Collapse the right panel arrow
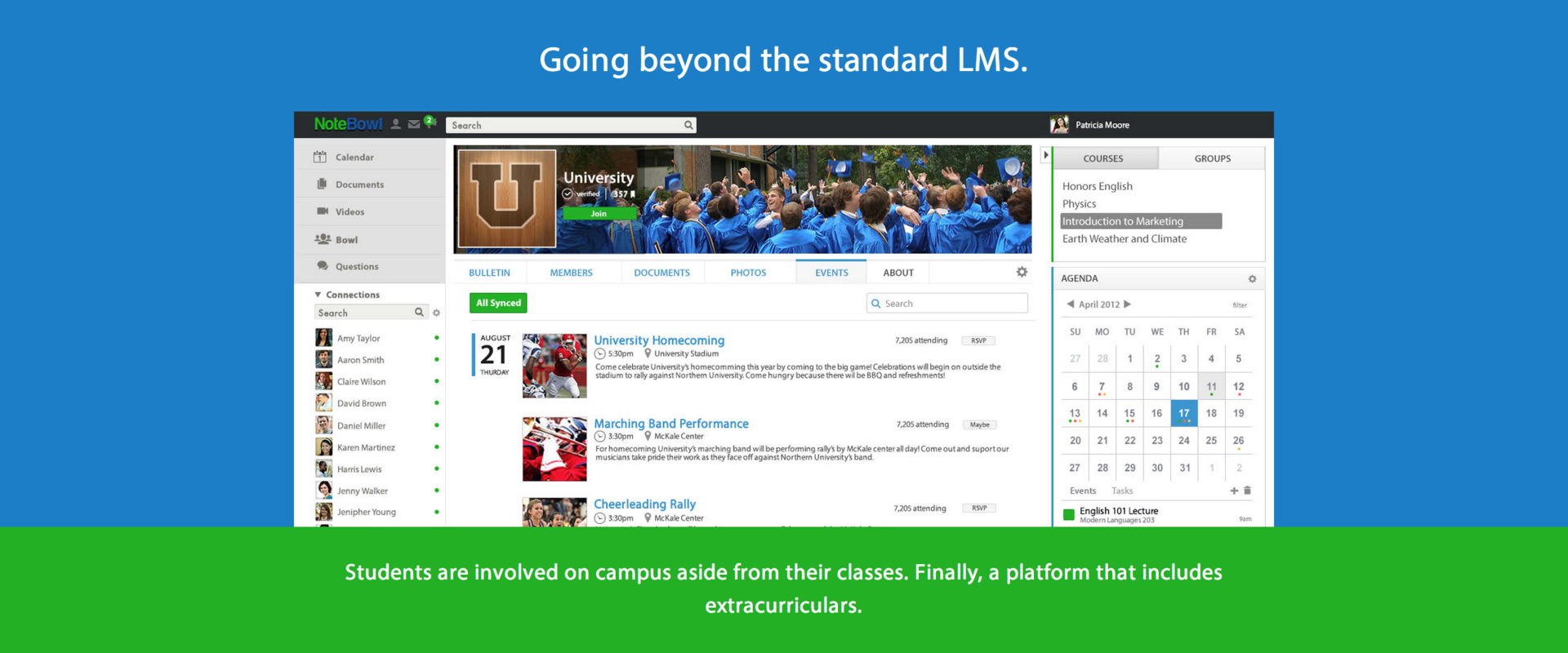The width and height of the screenshot is (1568, 653). [1045, 155]
